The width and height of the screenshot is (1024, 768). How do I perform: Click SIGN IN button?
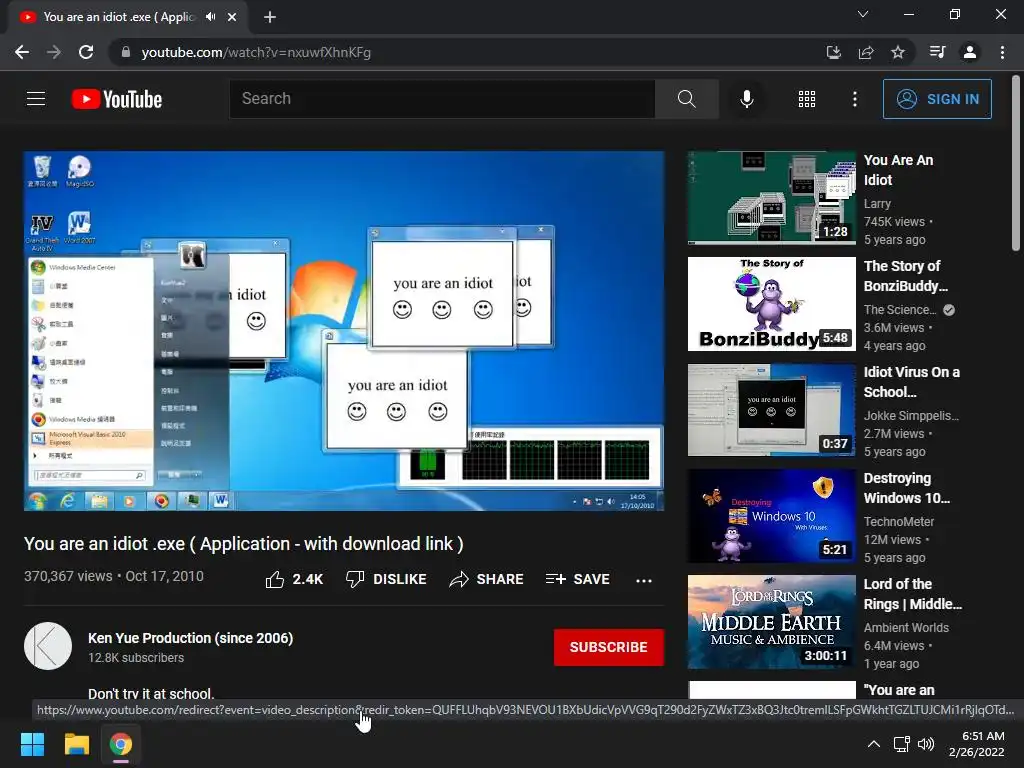(937, 99)
